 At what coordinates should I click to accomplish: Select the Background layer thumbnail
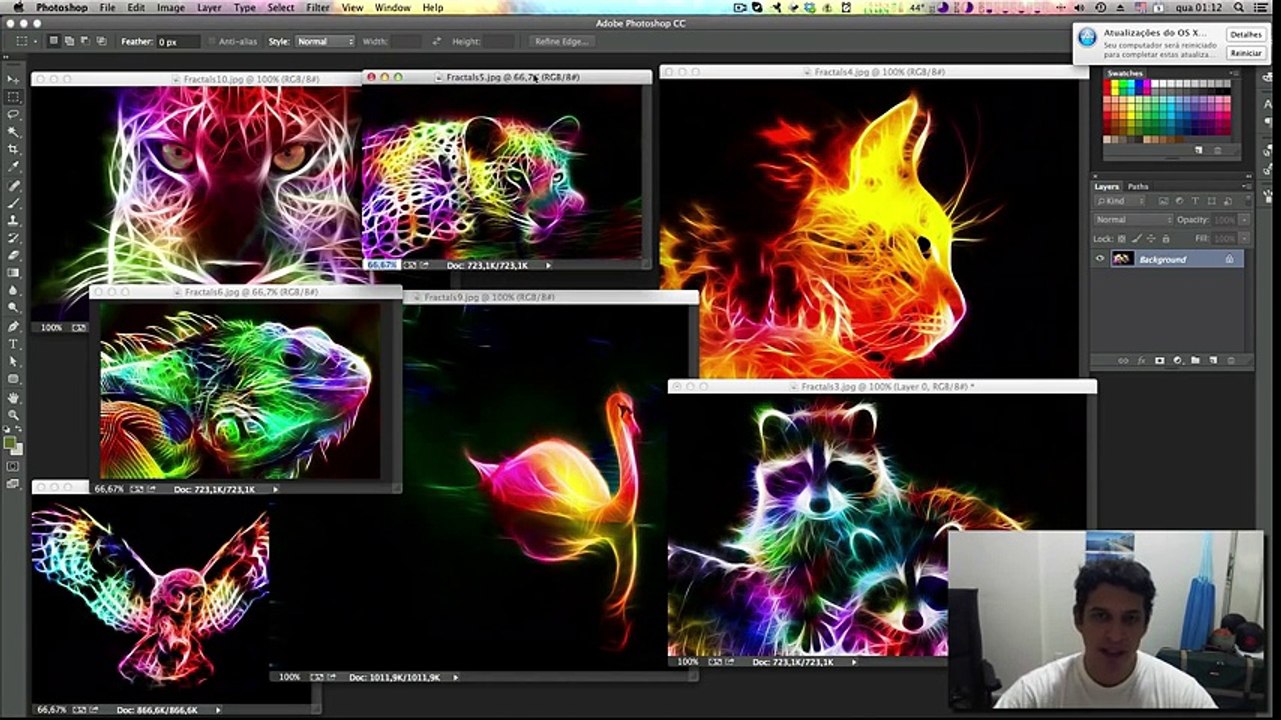click(x=1122, y=259)
